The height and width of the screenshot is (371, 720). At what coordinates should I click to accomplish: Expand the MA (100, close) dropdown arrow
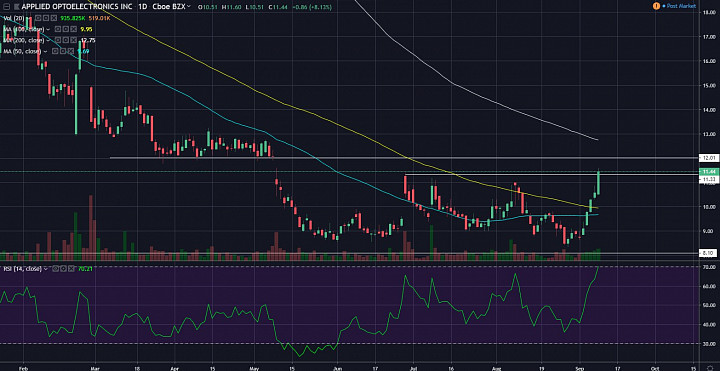[48, 29]
